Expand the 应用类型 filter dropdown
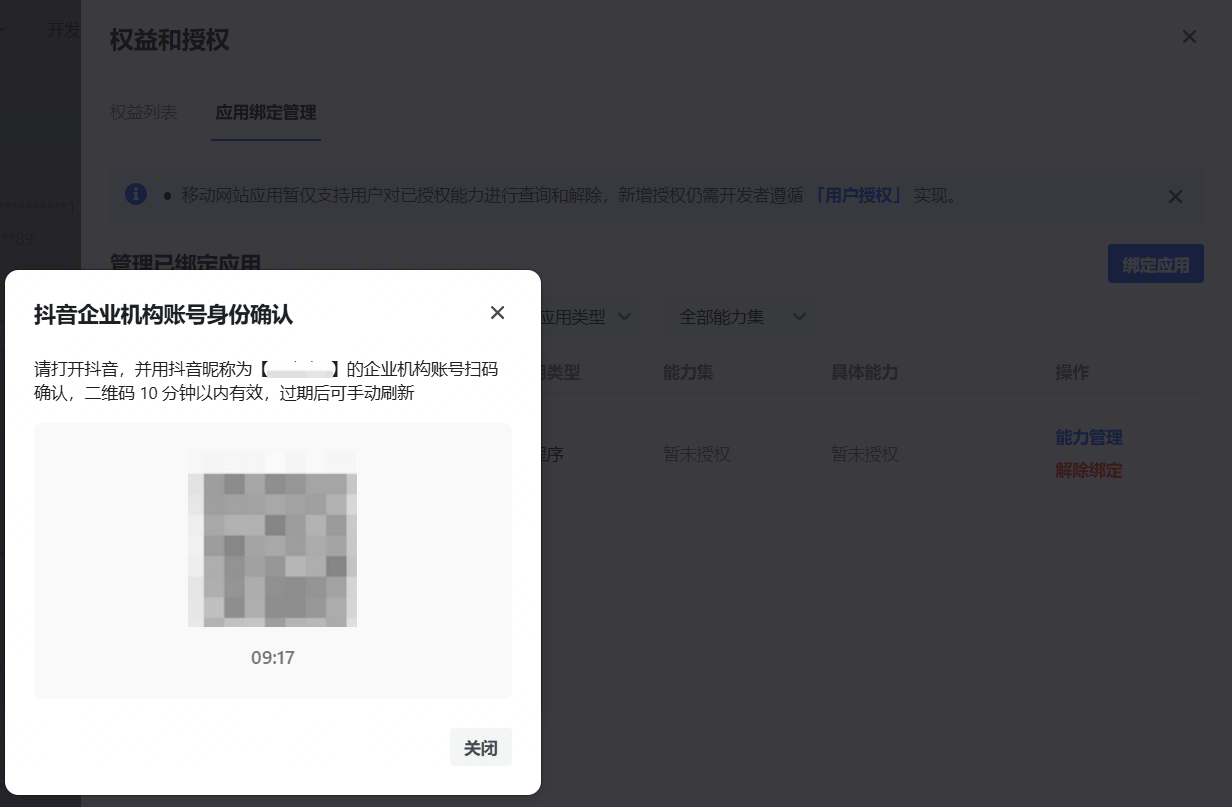This screenshot has width=1232, height=807. pyautogui.click(x=586, y=317)
